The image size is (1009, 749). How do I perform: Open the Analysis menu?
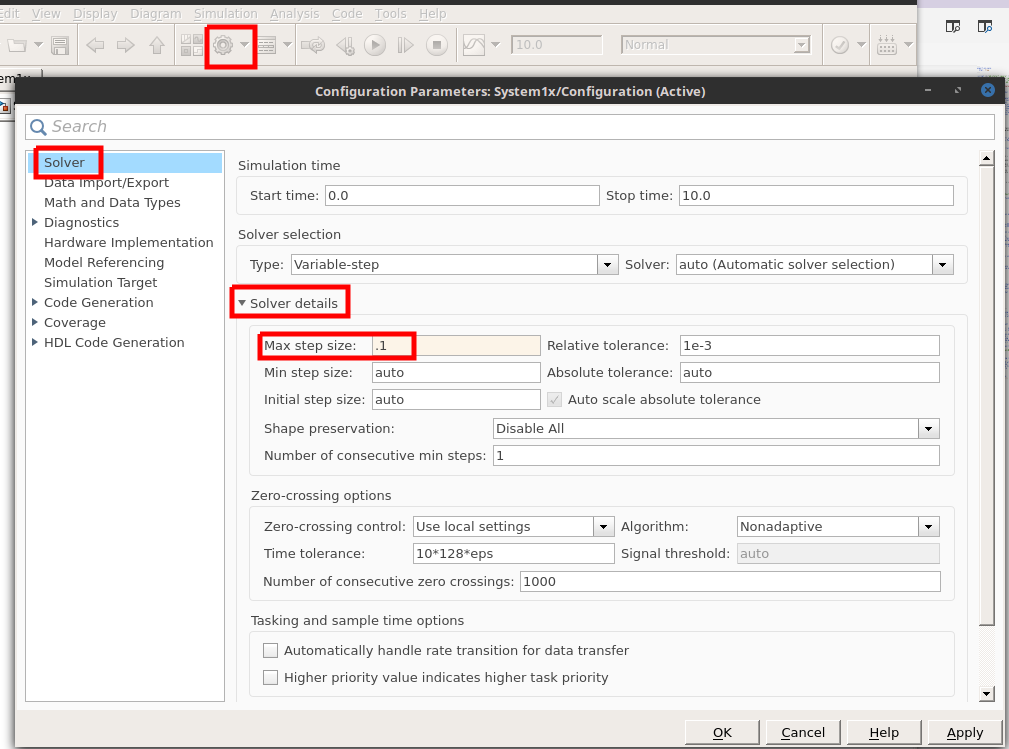click(x=295, y=14)
